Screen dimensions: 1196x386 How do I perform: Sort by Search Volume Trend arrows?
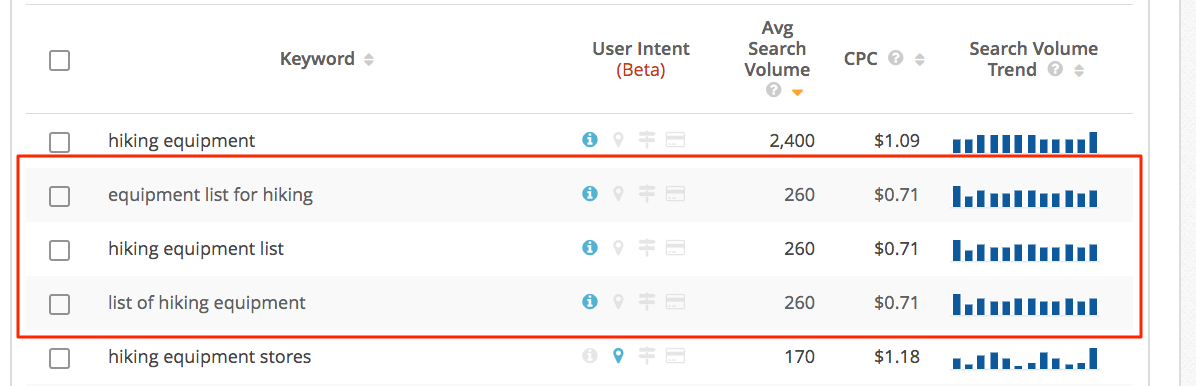click(1079, 71)
